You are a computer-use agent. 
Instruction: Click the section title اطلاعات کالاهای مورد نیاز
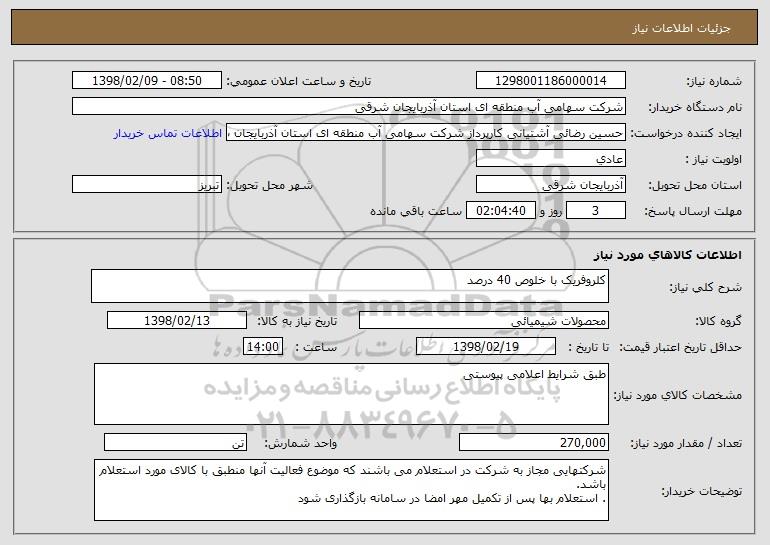coord(667,255)
